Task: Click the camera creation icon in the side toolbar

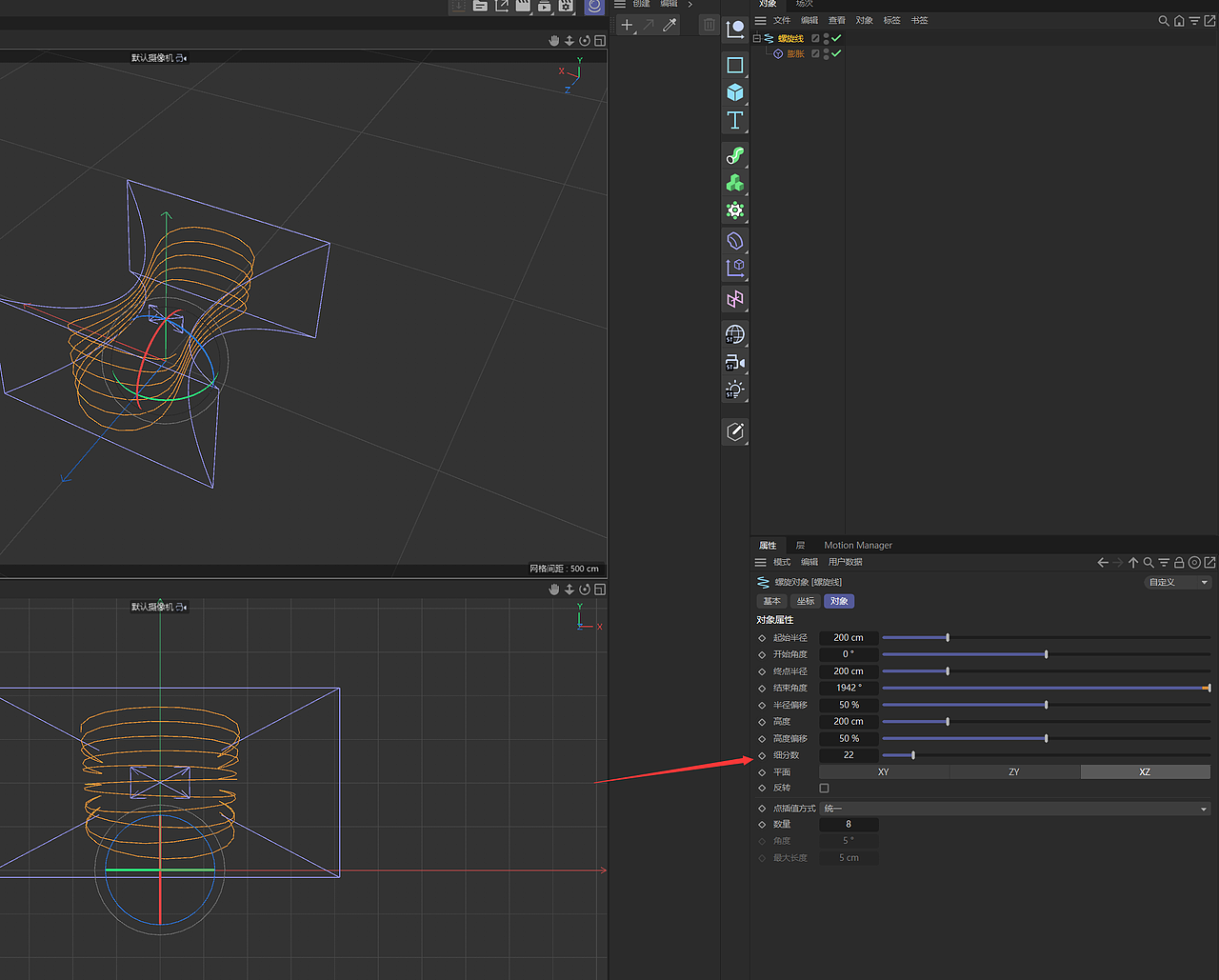Action: tap(735, 362)
